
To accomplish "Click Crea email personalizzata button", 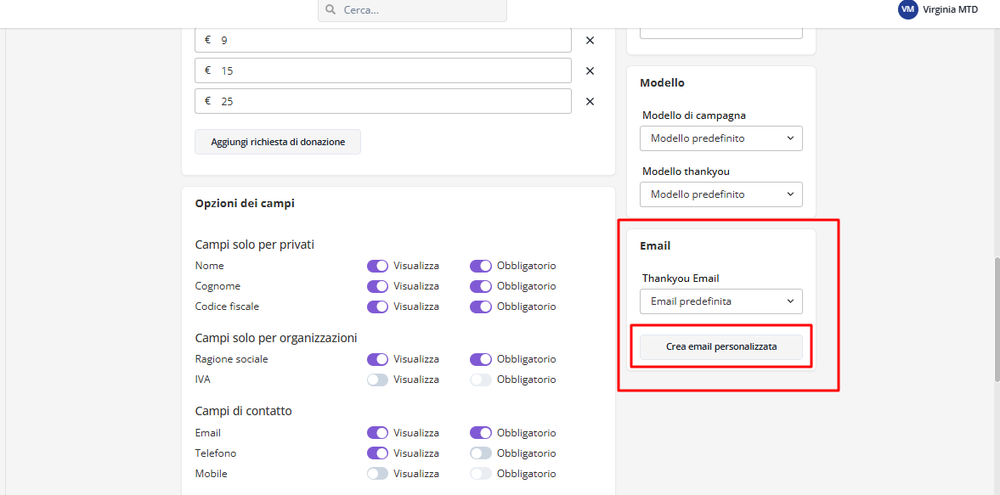I will click(721, 347).
